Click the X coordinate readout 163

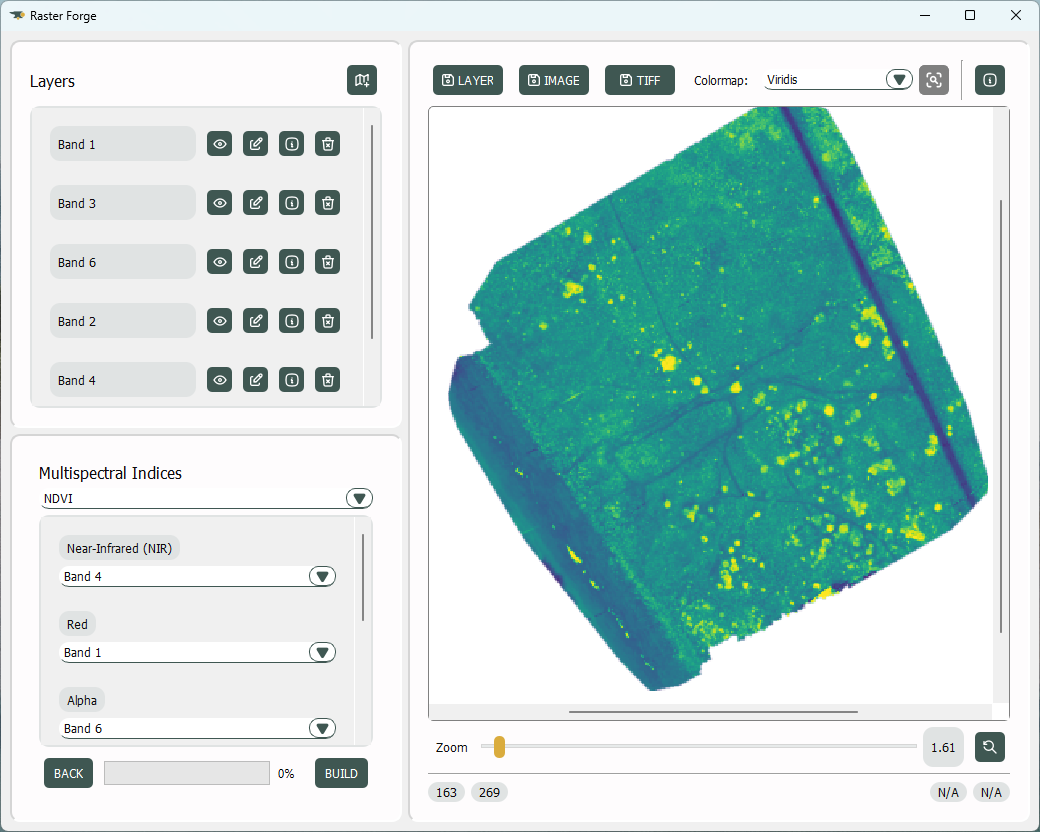(x=446, y=792)
